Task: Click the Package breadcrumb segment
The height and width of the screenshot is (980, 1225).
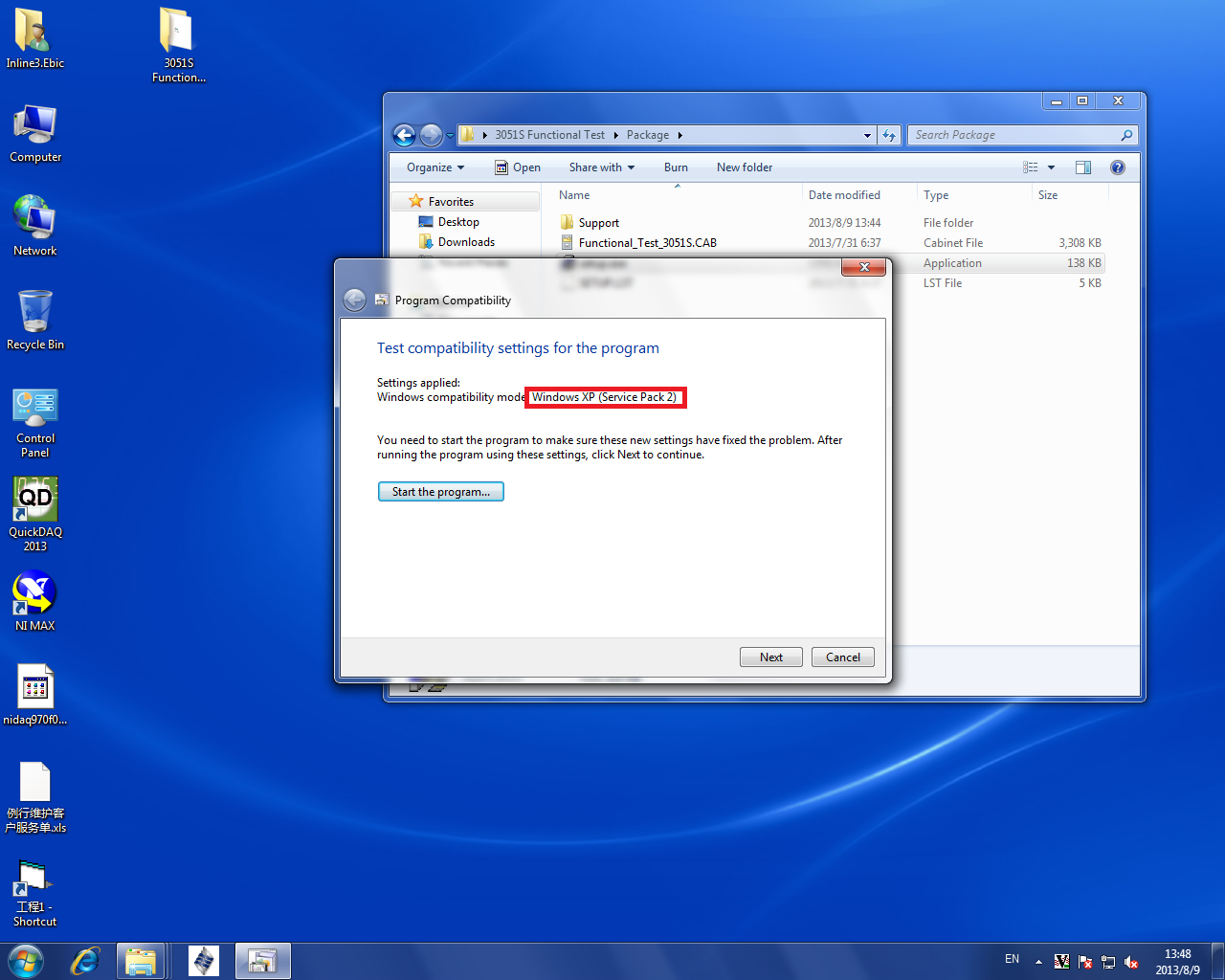Action: 648,135
